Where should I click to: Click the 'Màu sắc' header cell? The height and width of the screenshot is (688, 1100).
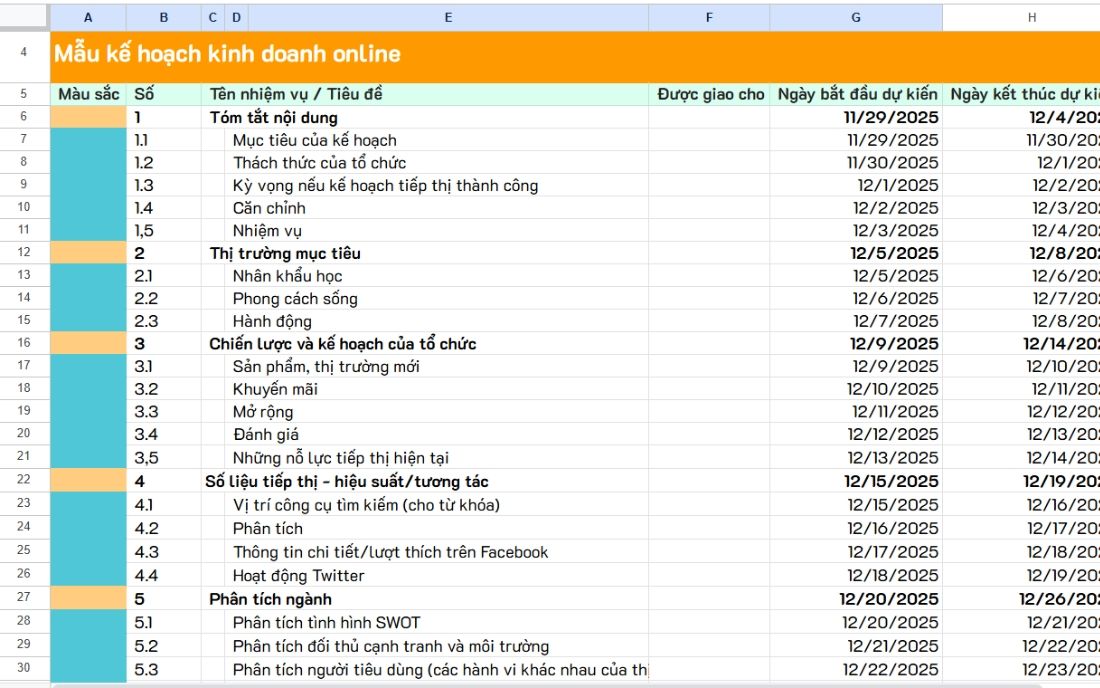(x=88, y=94)
